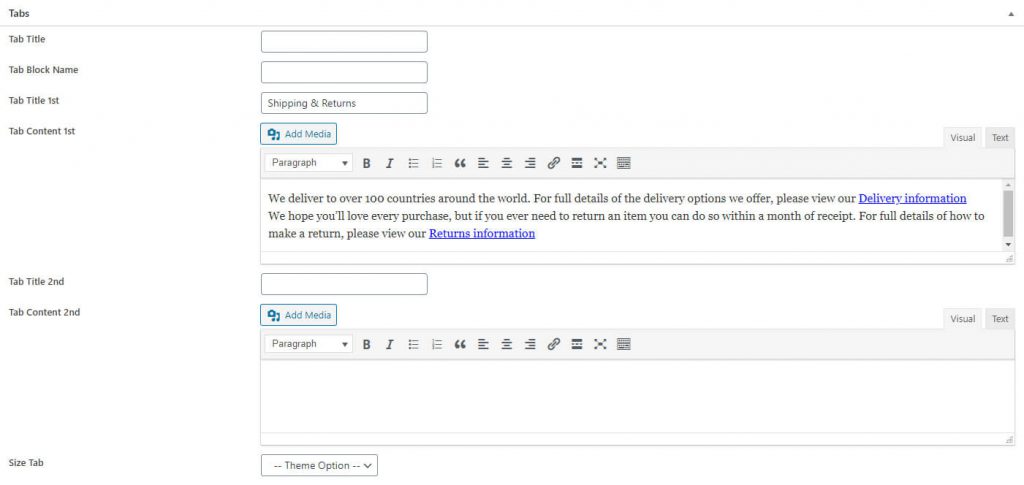Insert numbered list in second editor
This screenshot has width=1024, height=485.
click(437, 344)
